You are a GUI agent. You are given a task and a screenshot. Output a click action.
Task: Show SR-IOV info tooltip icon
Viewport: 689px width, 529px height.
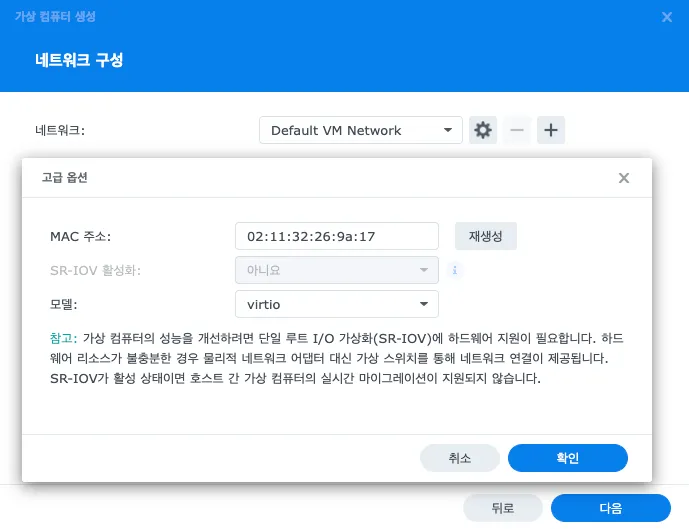[x=455, y=270]
